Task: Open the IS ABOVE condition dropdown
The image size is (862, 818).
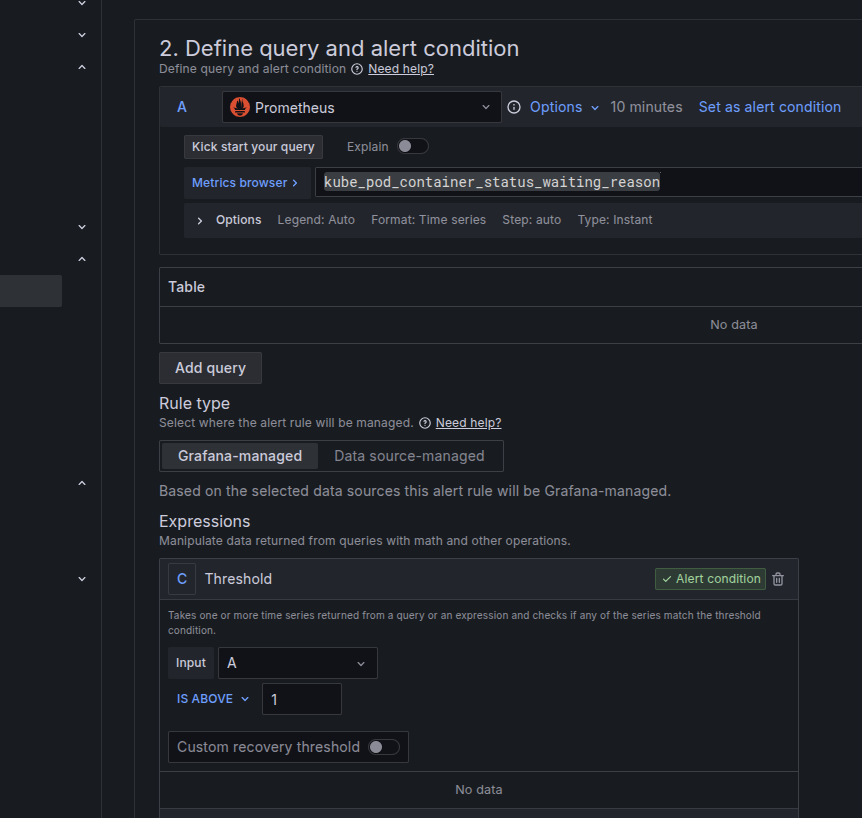Action: 213,699
